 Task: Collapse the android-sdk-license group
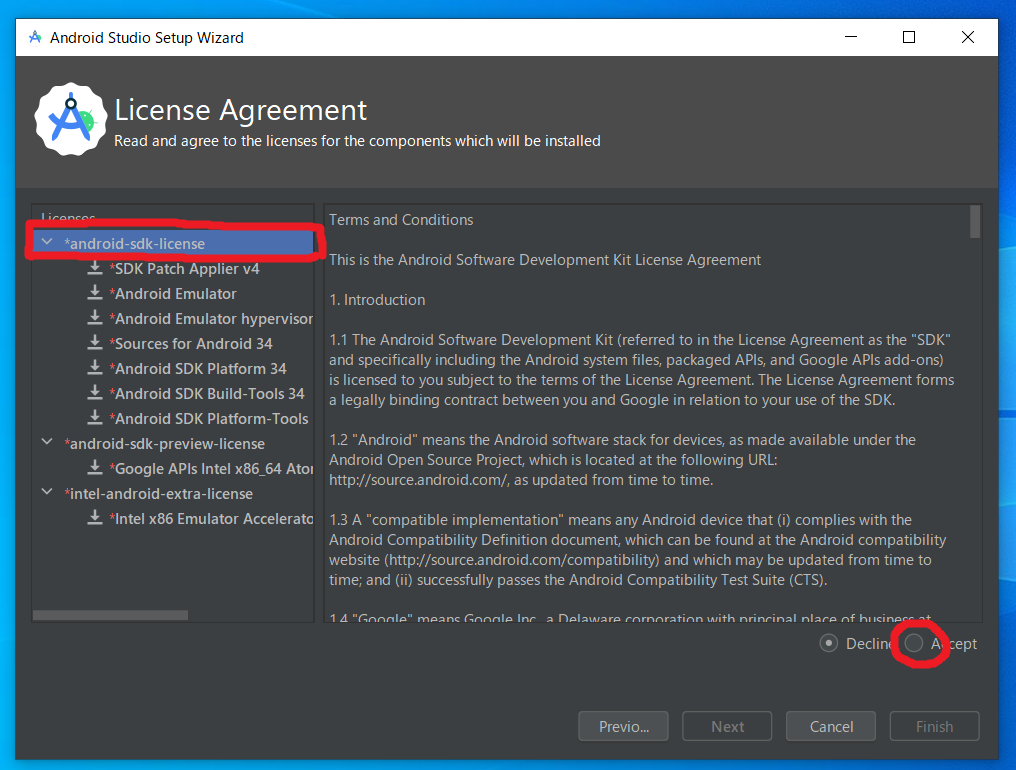(47, 242)
